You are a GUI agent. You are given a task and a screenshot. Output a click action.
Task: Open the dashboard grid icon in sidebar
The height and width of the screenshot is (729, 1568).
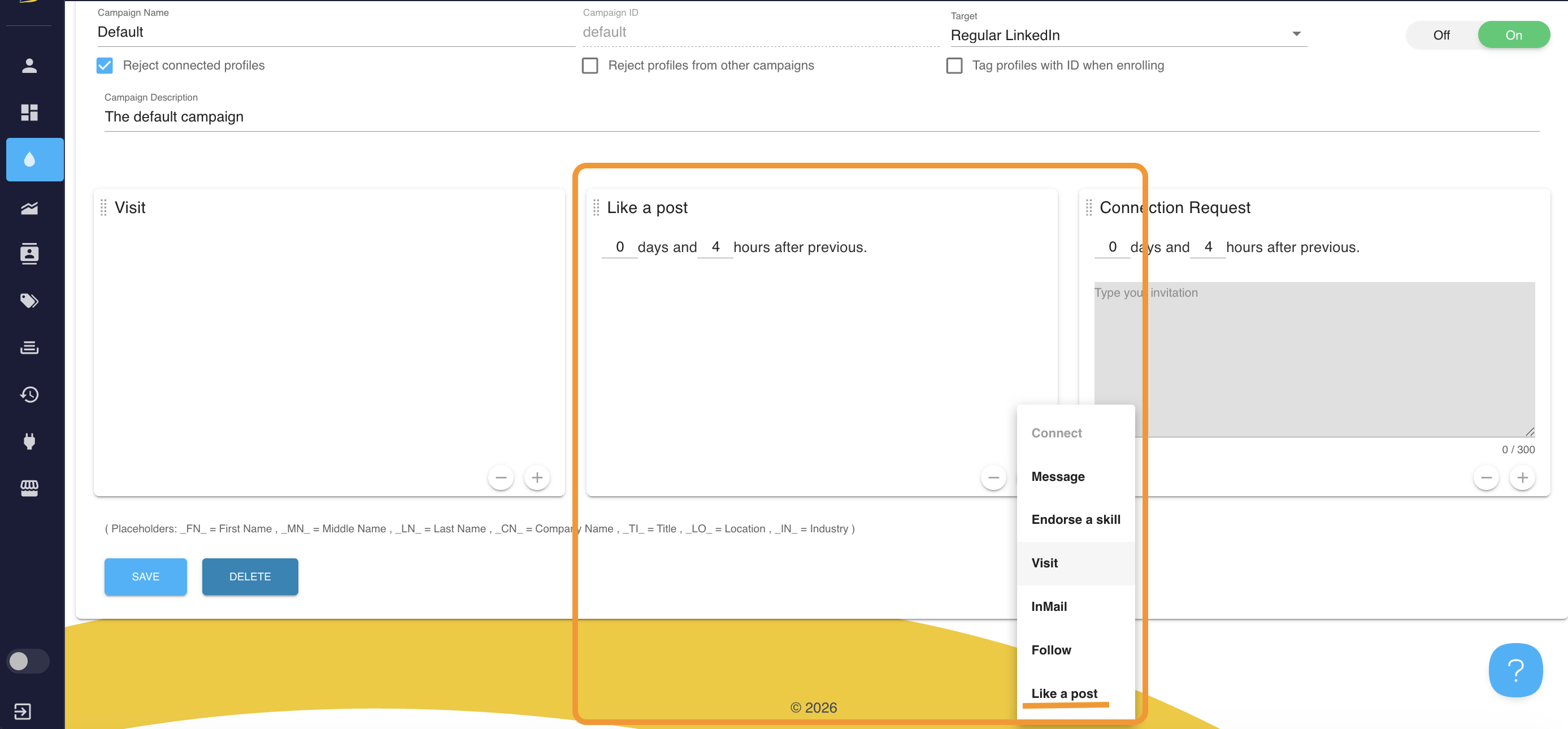(29, 112)
